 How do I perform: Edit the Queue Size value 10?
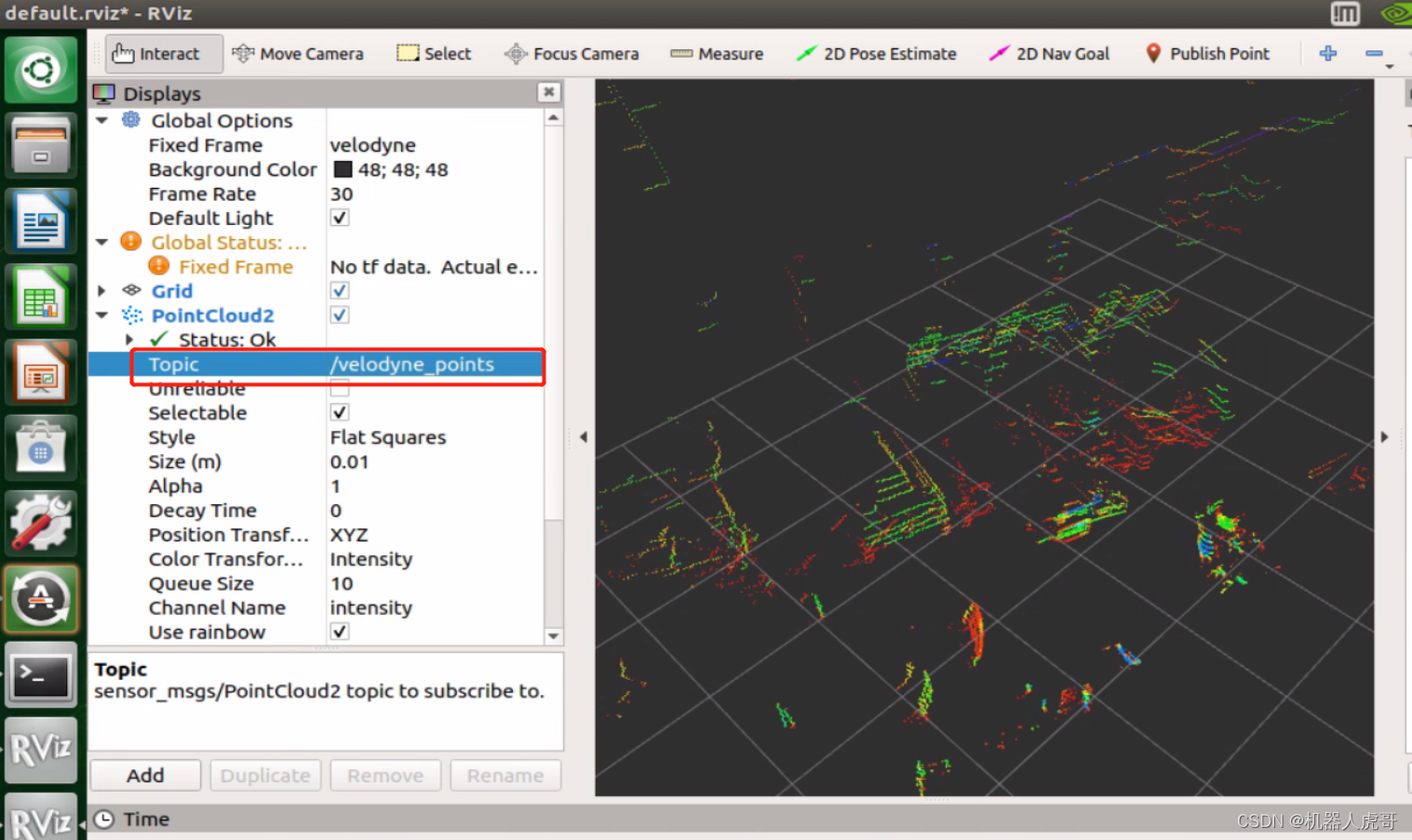tap(435, 583)
